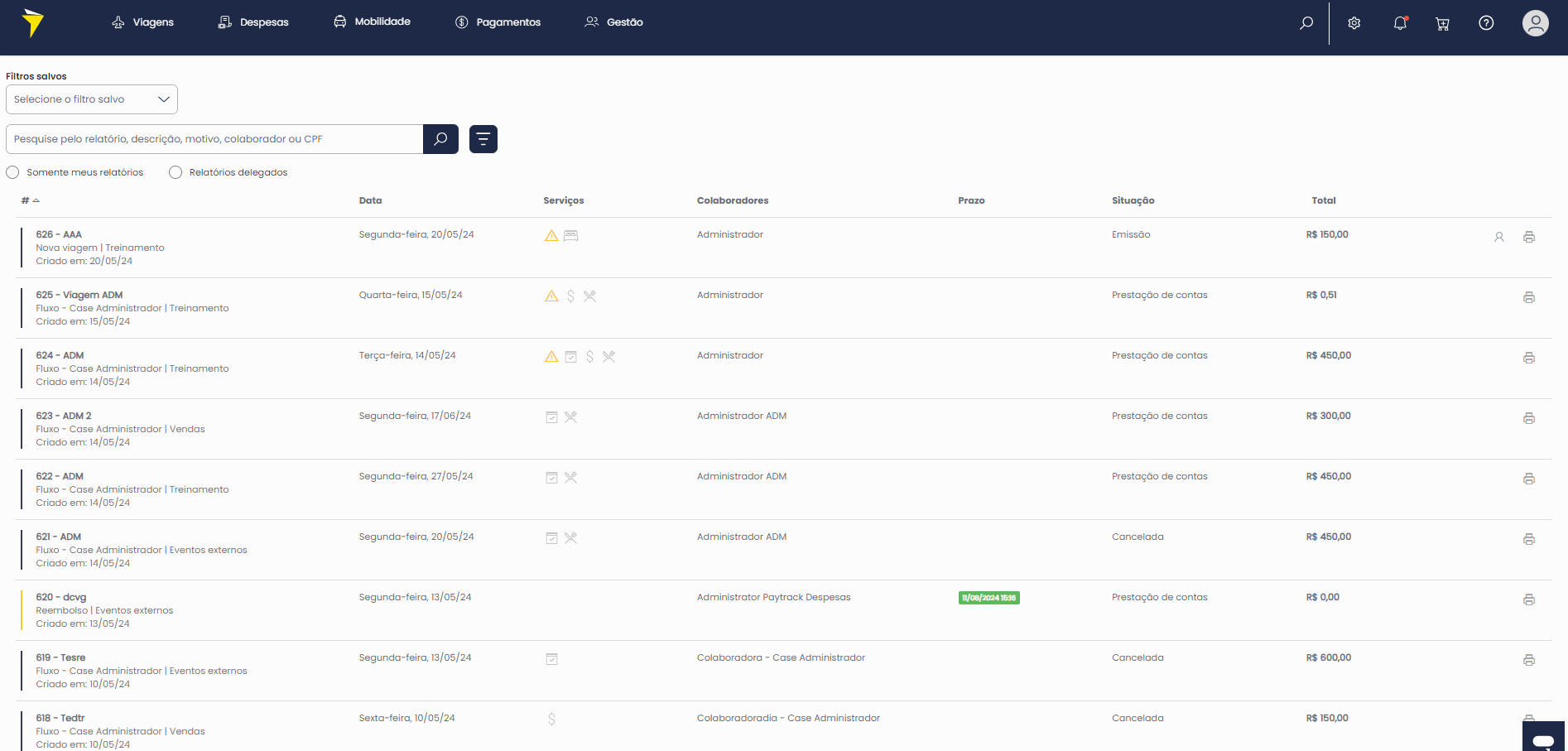Open the chat widget button

pyautogui.click(x=1543, y=736)
